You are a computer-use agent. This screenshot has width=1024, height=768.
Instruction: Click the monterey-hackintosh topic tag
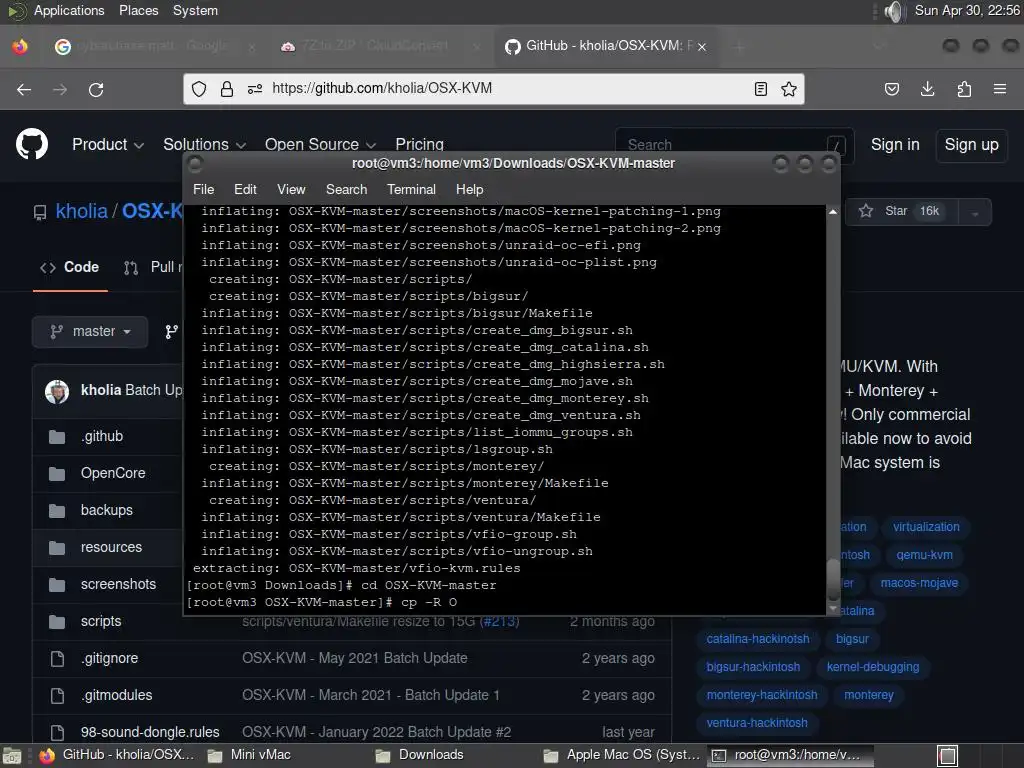coord(761,696)
